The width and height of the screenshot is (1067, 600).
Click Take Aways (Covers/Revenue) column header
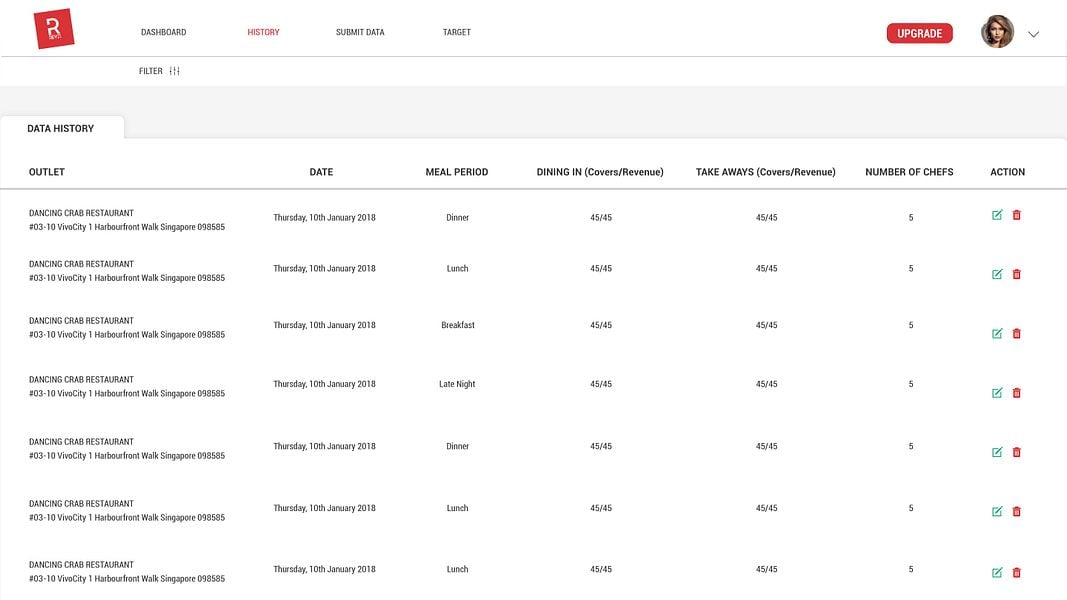pos(766,172)
